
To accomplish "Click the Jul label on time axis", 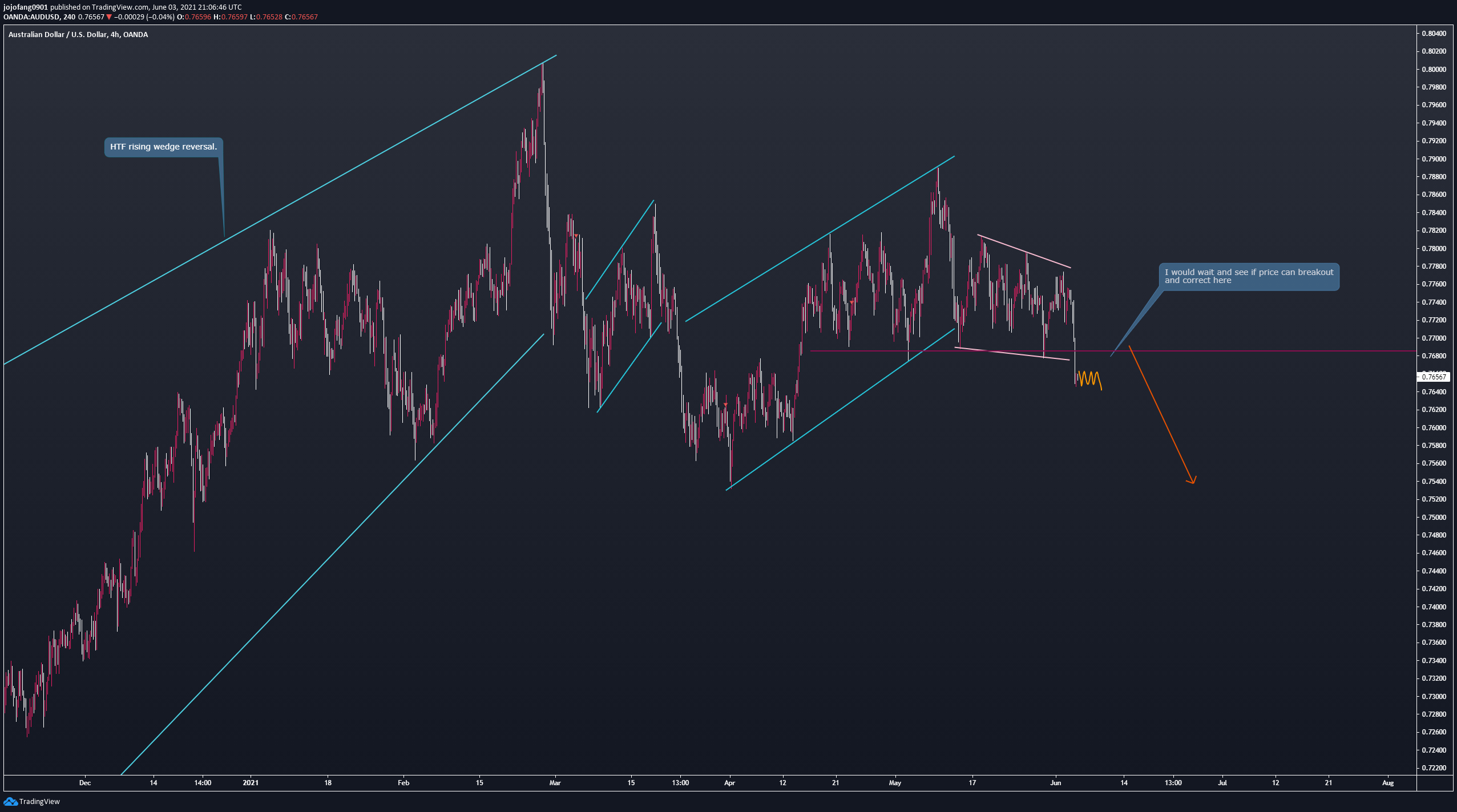I will (1222, 783).
